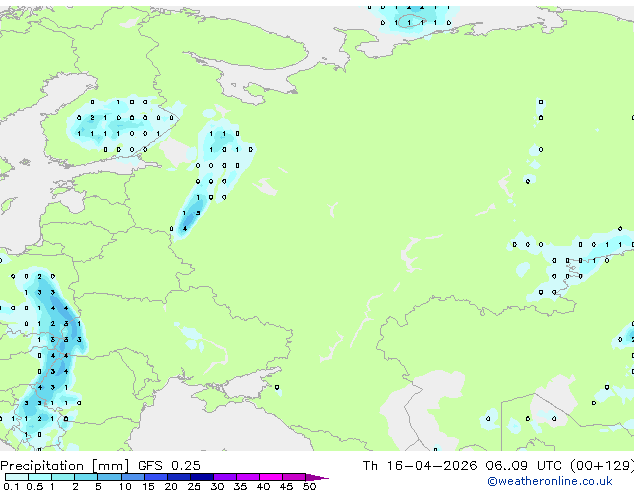634x490 pixels.
Task: Click the 10–15 mm legend swatch
Action: pyautogui.click(x=132, y=477)
